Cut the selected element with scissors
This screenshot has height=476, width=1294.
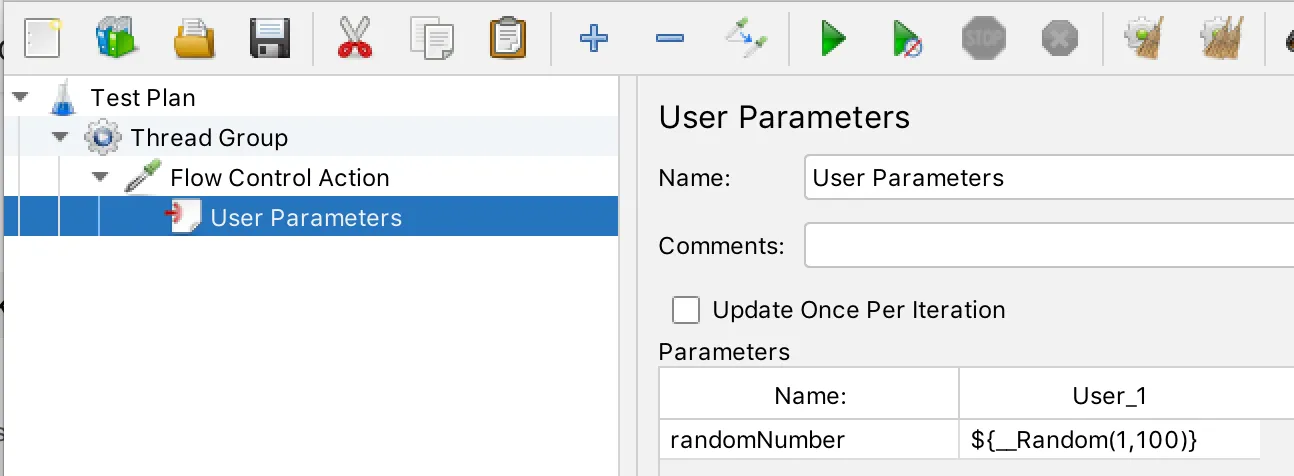(355, 39)
